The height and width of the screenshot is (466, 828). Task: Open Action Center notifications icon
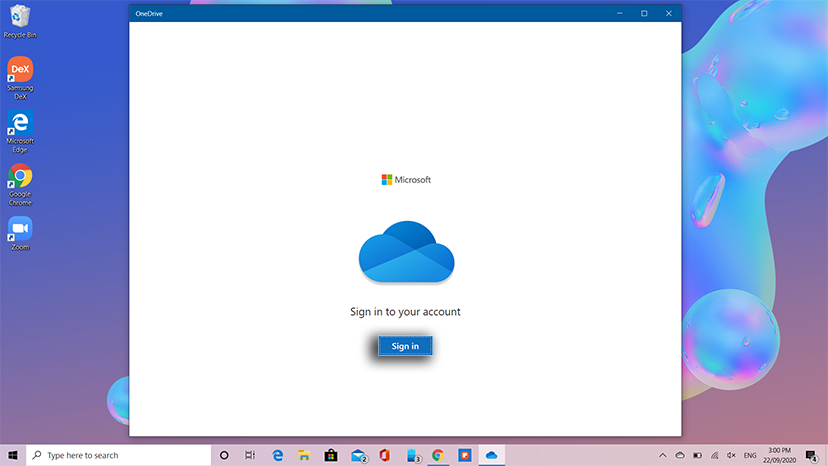(812, 455)
